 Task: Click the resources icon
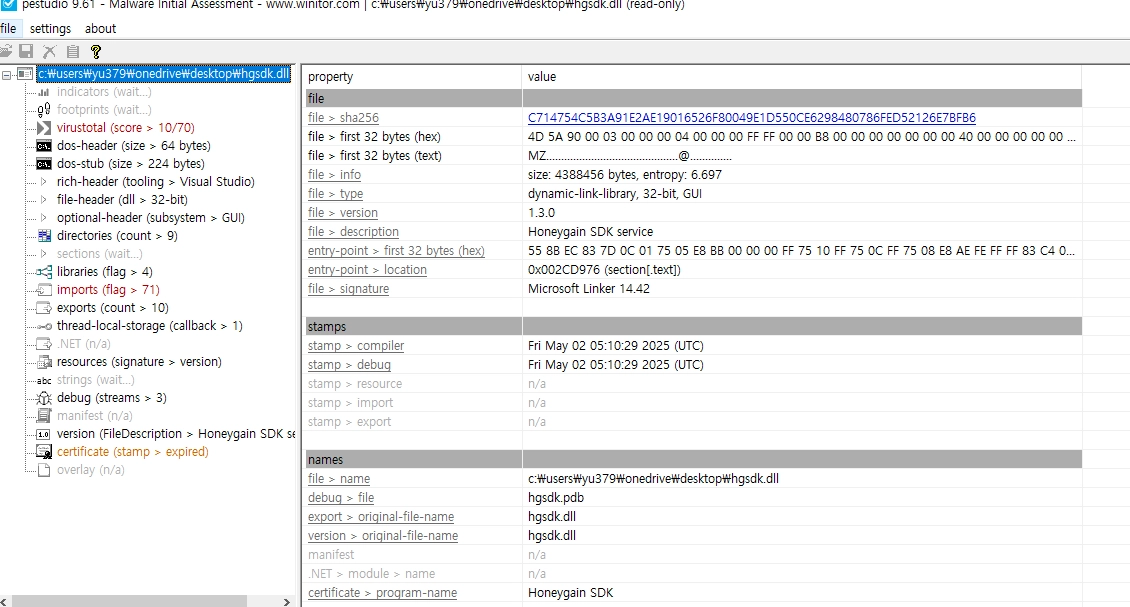pyautogui.click(x=44, y=362)
